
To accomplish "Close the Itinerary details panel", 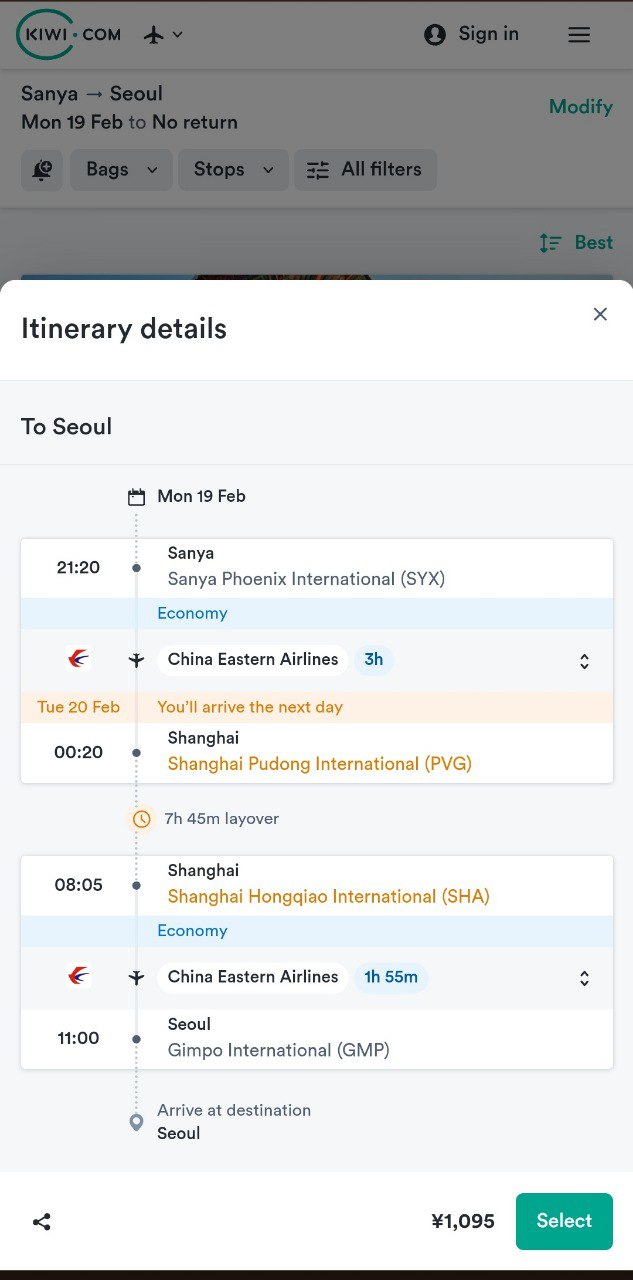I will 600,314.
